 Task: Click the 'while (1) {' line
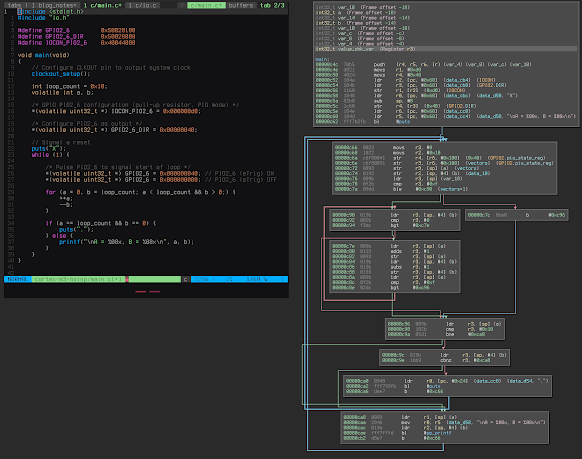[x=50, y=154]
